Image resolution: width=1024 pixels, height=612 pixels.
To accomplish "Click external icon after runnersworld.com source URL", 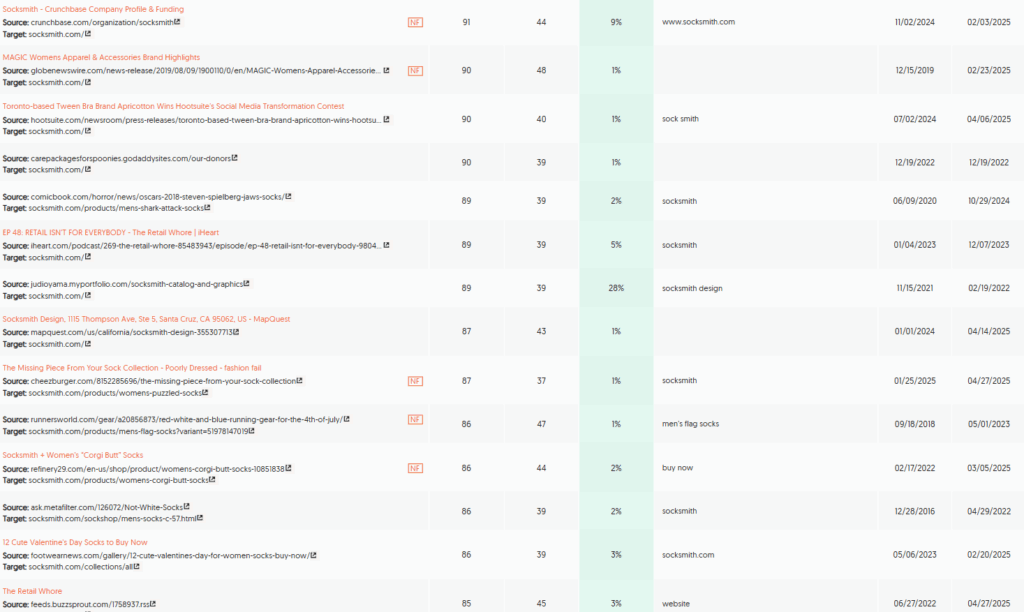I will coord(346,419).
